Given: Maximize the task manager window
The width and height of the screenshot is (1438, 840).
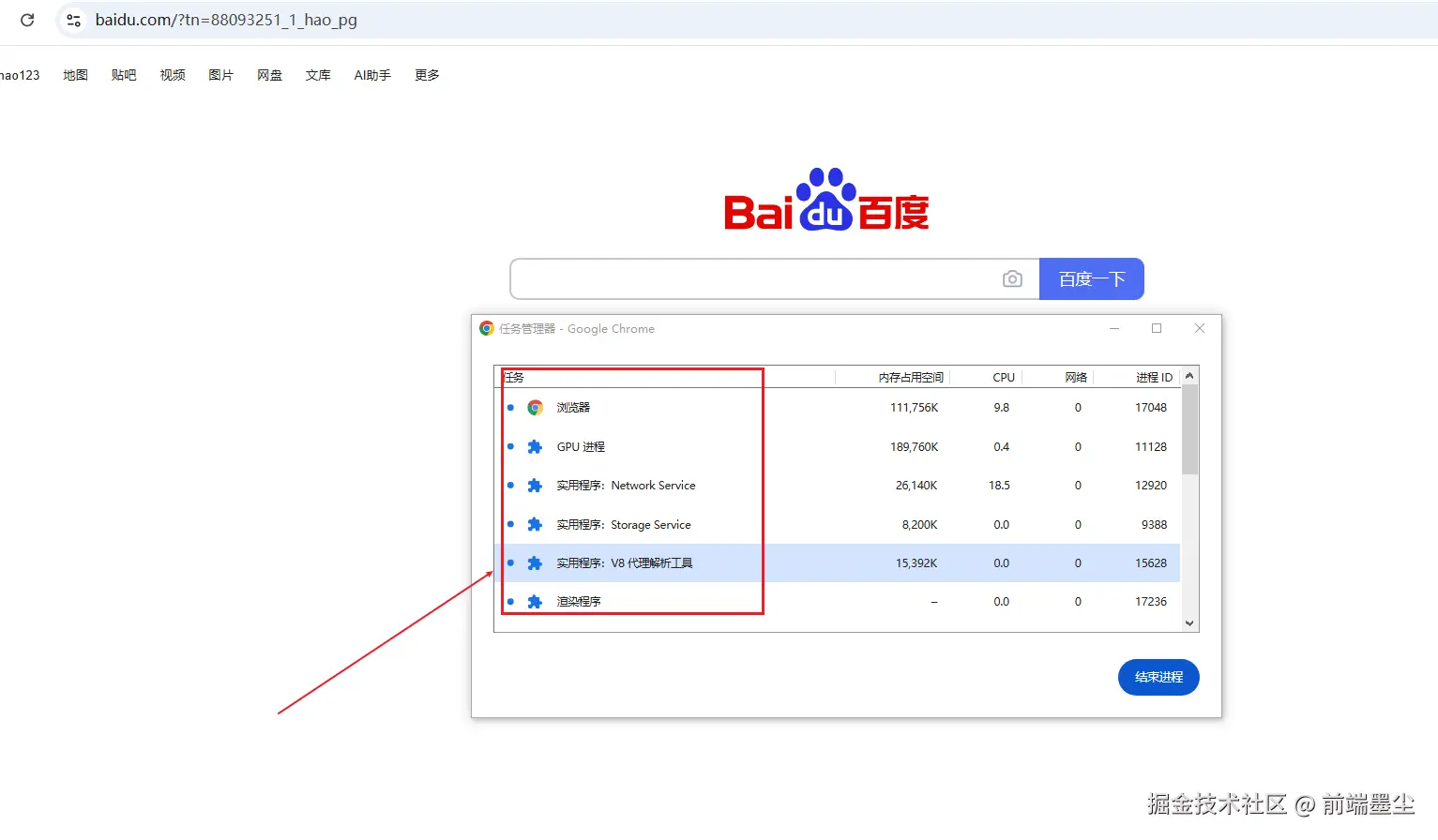Looking at the screenshot, I should point(1157,328).
